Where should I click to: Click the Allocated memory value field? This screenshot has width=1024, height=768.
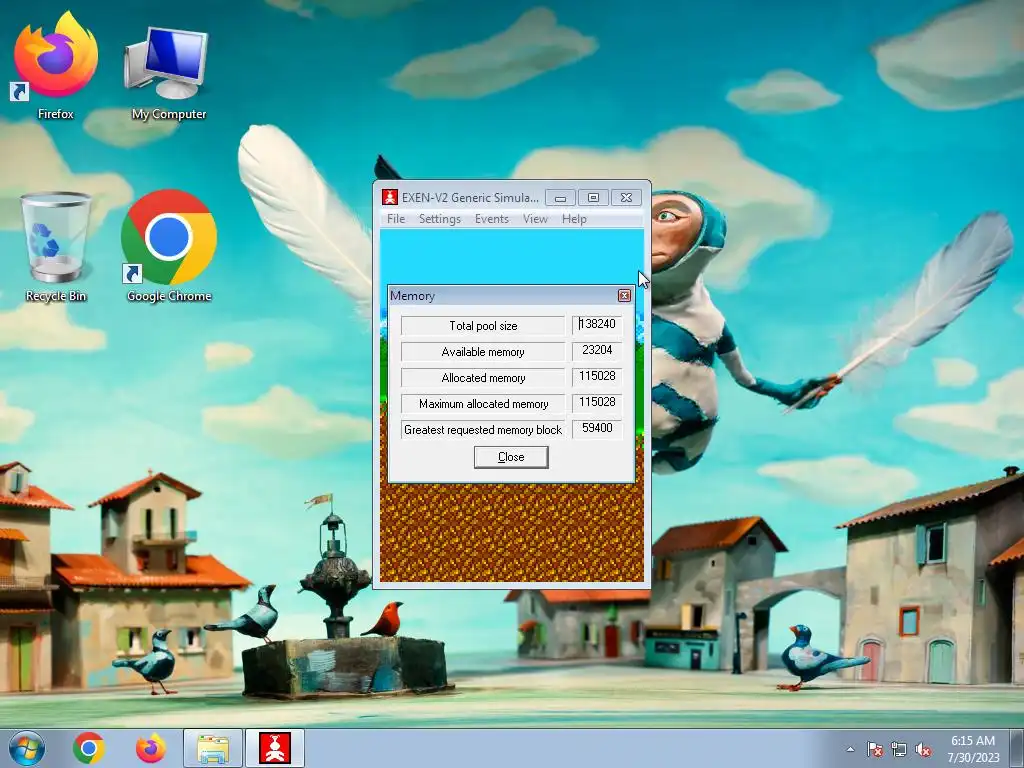[597, 377]
